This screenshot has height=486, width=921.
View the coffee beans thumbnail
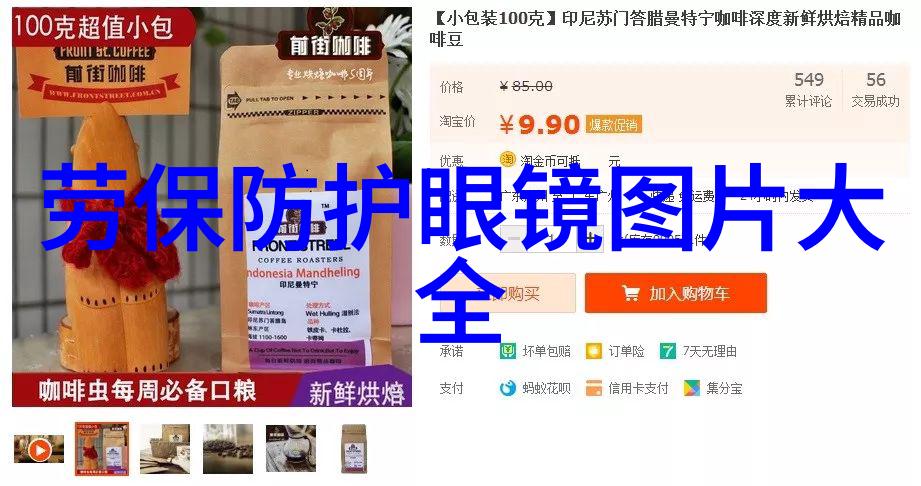[x=228, y=448]
